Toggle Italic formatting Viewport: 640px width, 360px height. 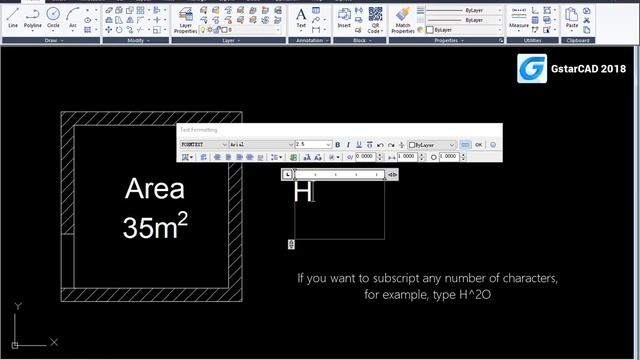coord(348,145)
